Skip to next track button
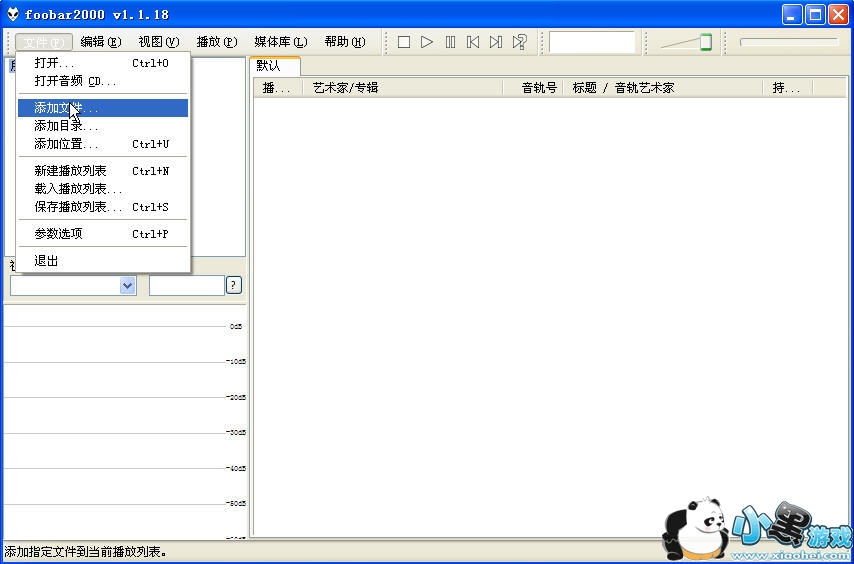The height and width of the screenshot is (564, 854). click(x=496, y=42)
